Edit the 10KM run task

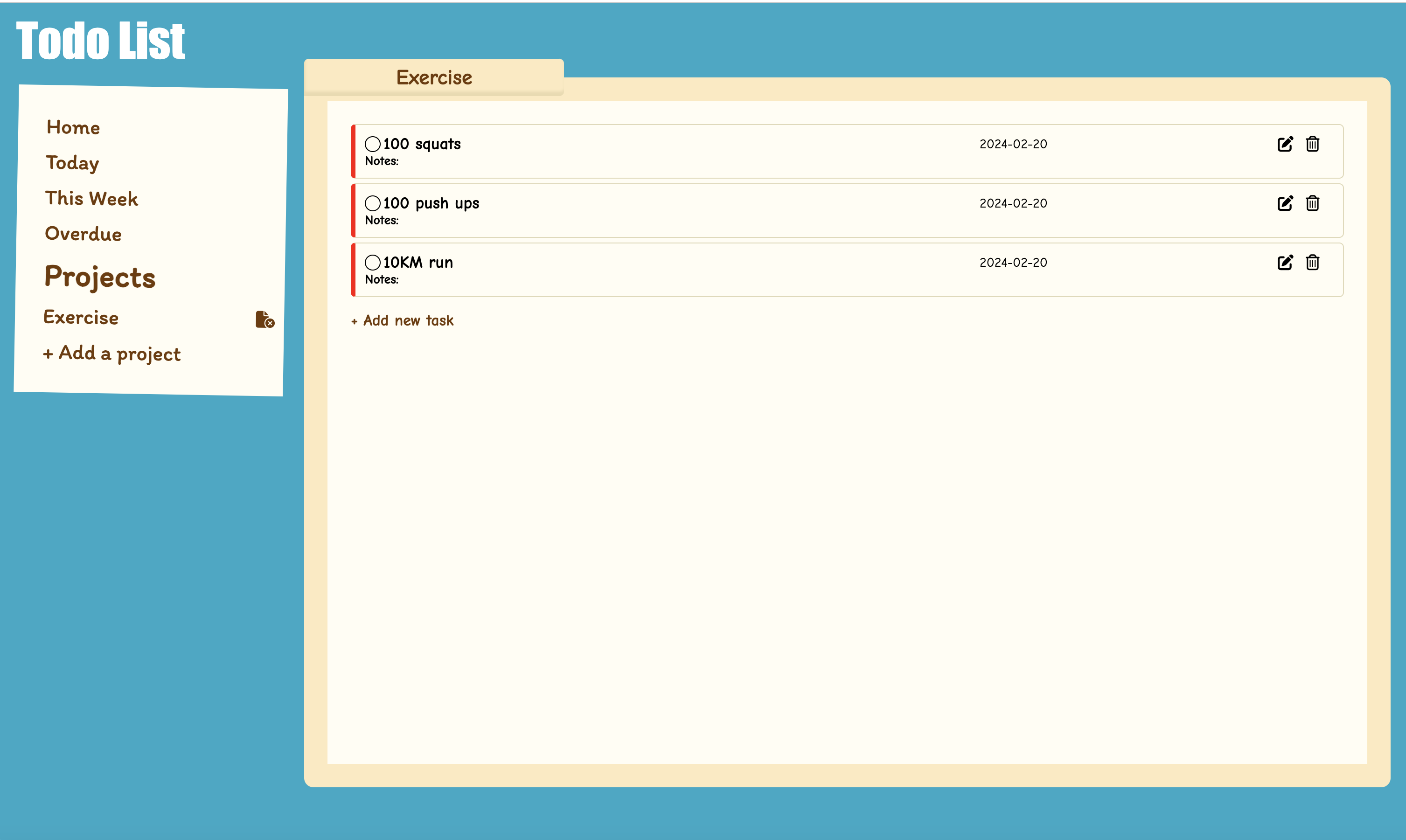[x=1285, y=262]
